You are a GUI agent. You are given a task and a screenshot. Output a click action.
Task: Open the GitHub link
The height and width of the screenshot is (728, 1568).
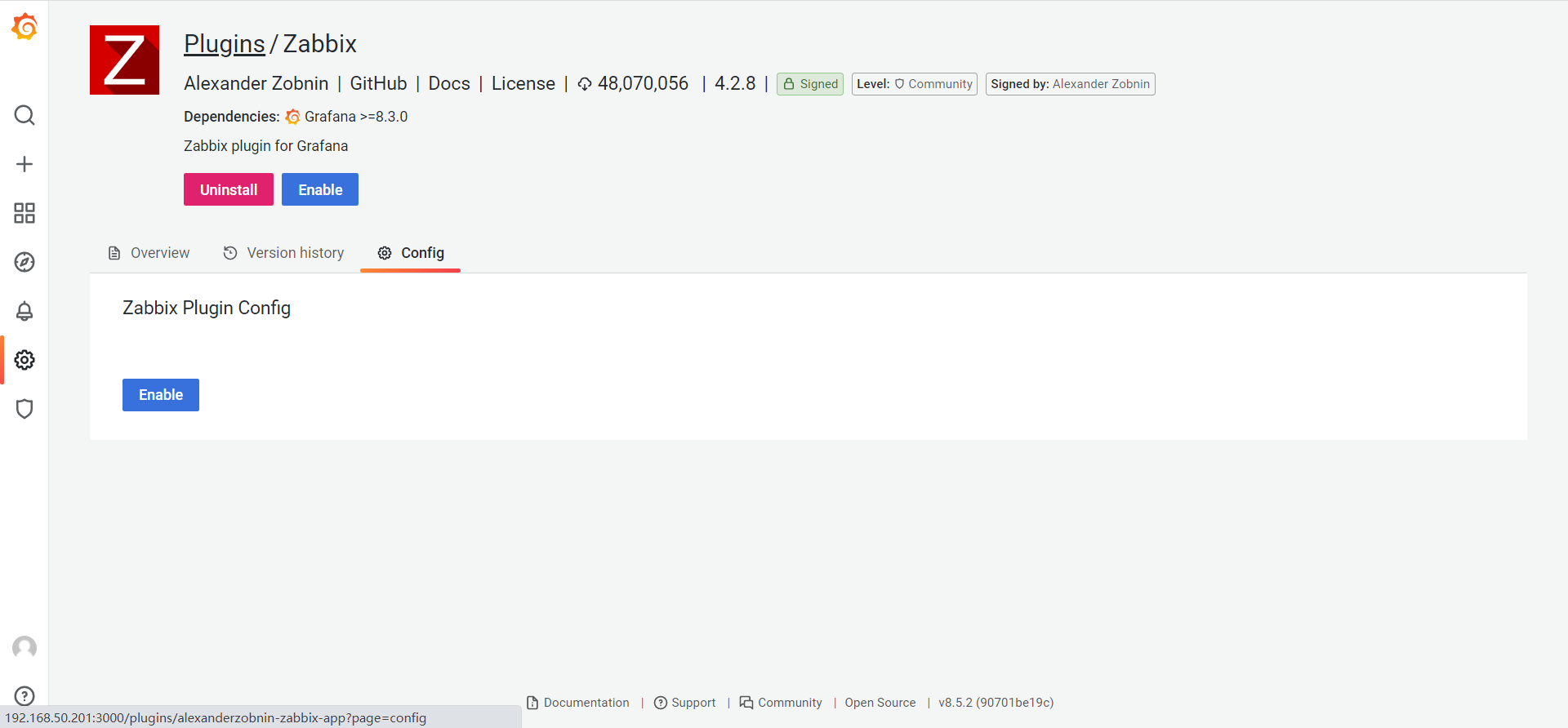[x=378, y=84]
